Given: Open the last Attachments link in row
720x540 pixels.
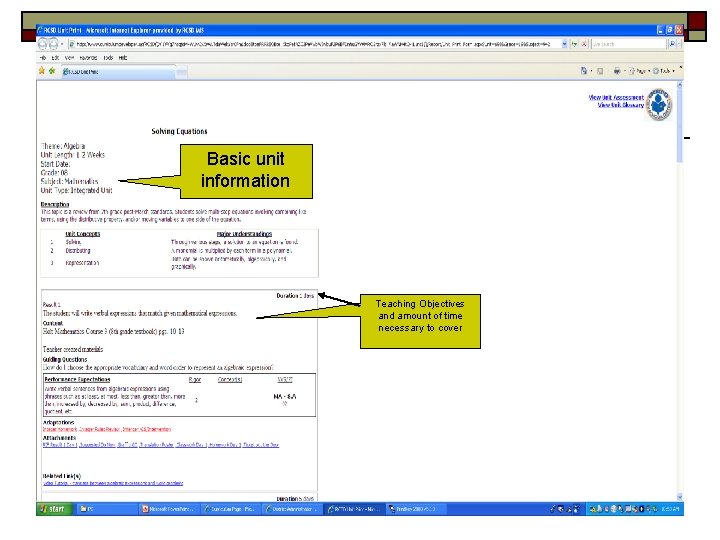Looking at the screenshot, I should pos(261,445).
